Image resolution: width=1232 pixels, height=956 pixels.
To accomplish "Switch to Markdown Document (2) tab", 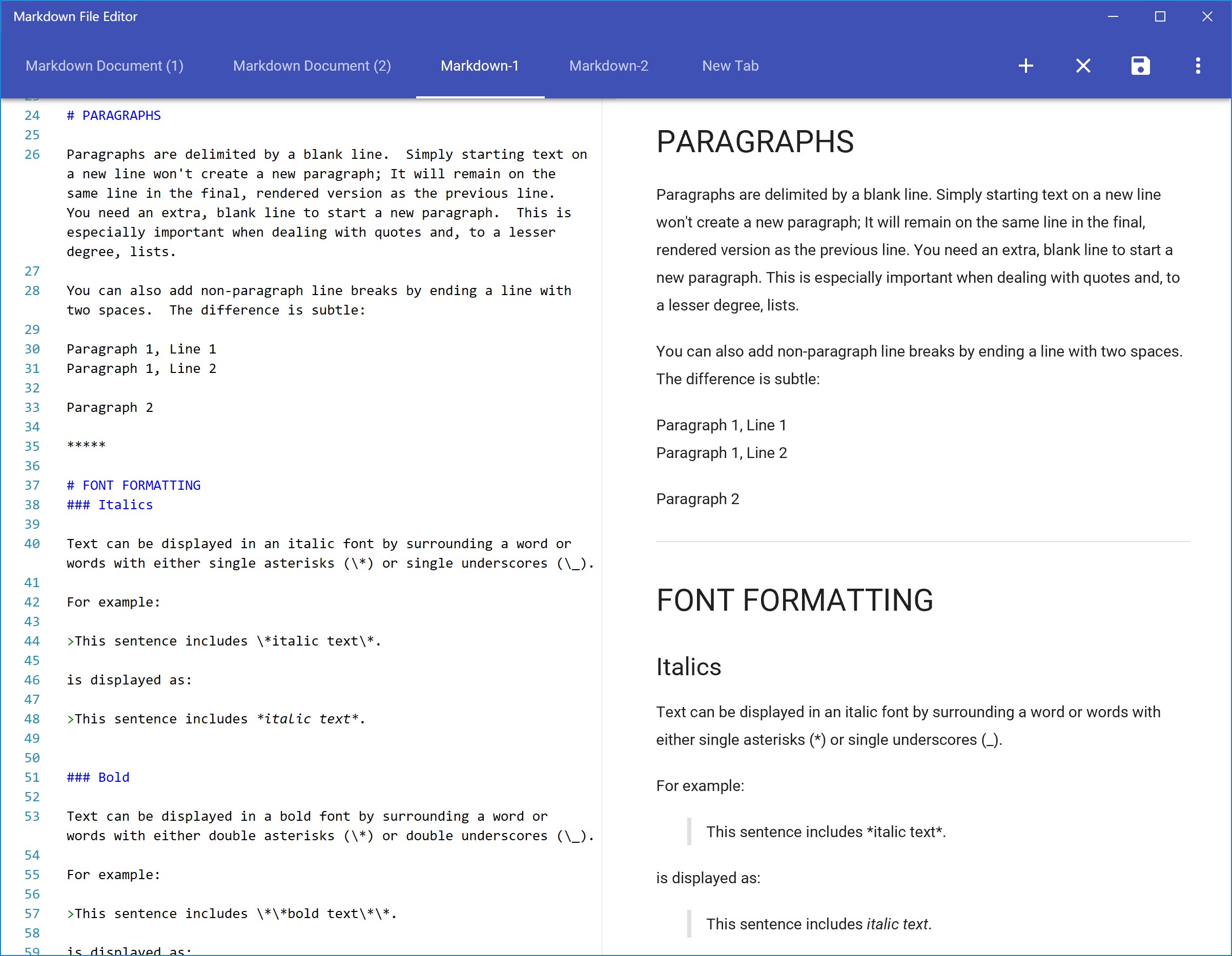I will pyautogui.click(x=312, y=66).
